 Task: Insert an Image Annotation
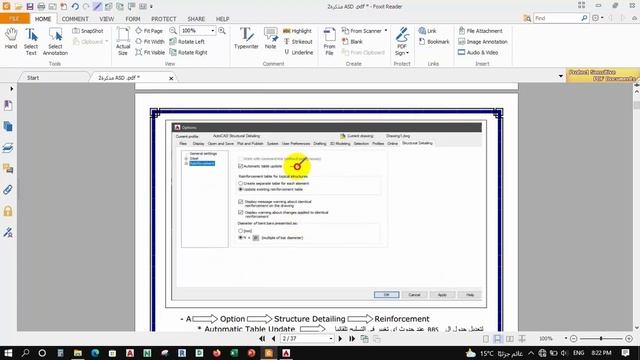pyautogui.click(x=483, y=42)
